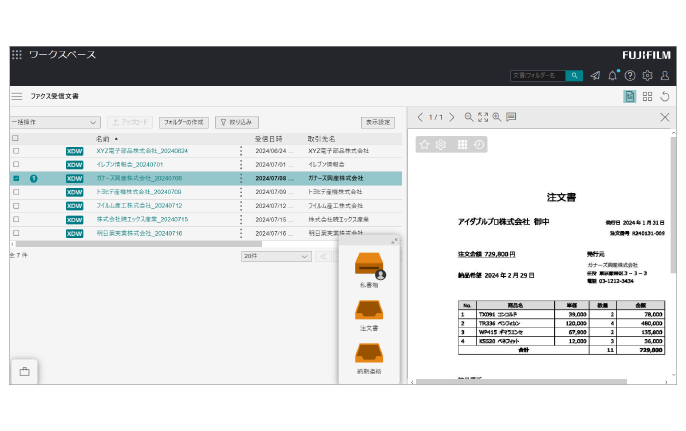The width and height of the screenshot is (686, 431).
Task: Switch to thumbnail grid view icon
Action: 648,96
